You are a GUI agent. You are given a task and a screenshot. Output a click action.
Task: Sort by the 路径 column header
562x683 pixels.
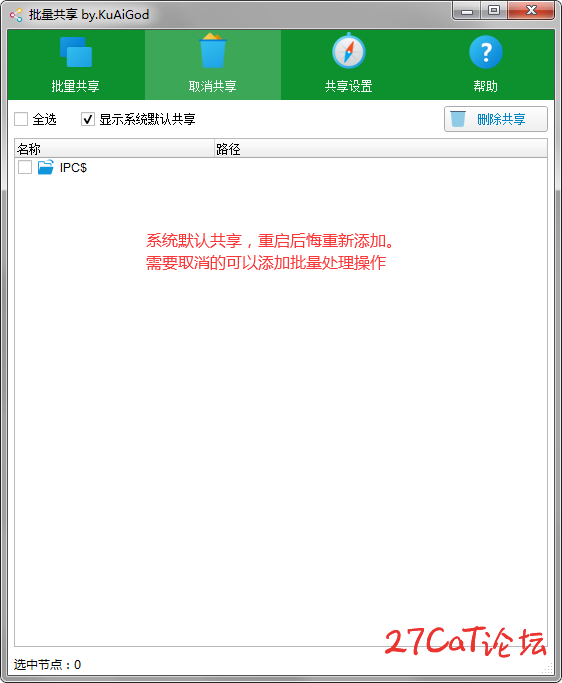pos(381,149)
